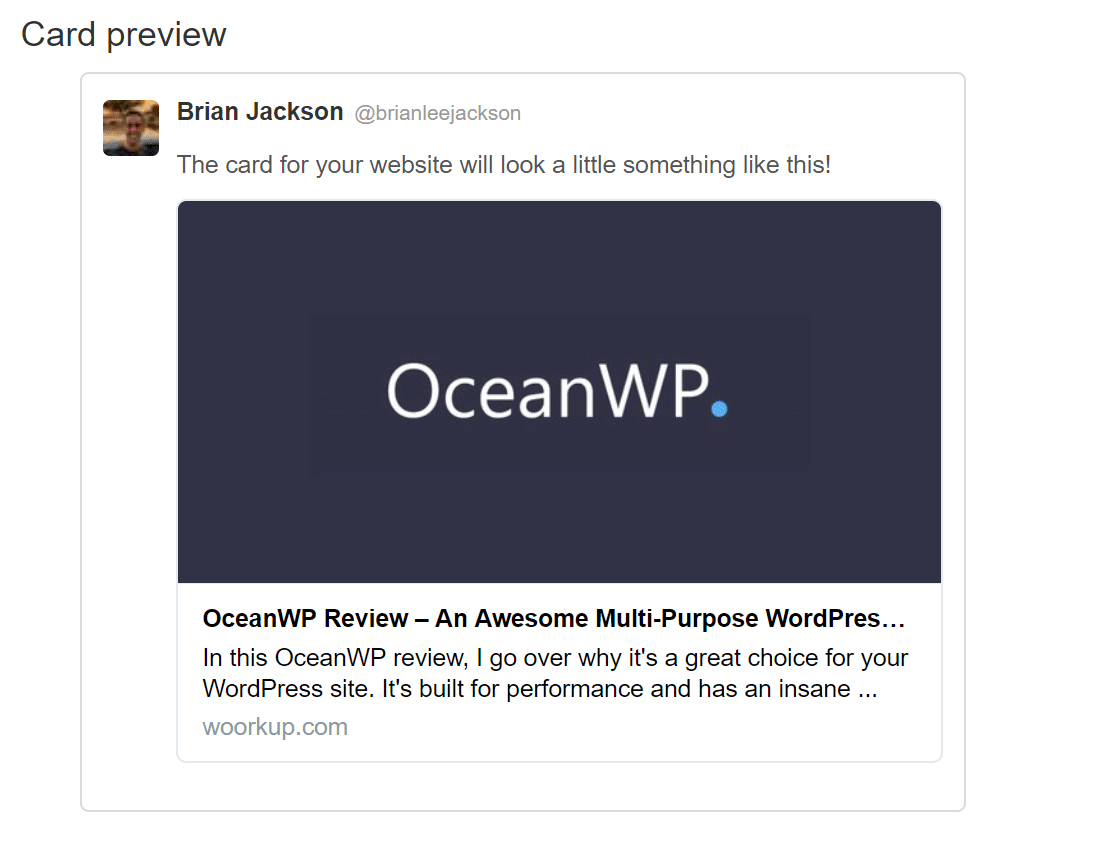The image size is (1093, 842).
Task: Select the card description text starting 'In this OceanWP review'
Action: coord(556,673)
